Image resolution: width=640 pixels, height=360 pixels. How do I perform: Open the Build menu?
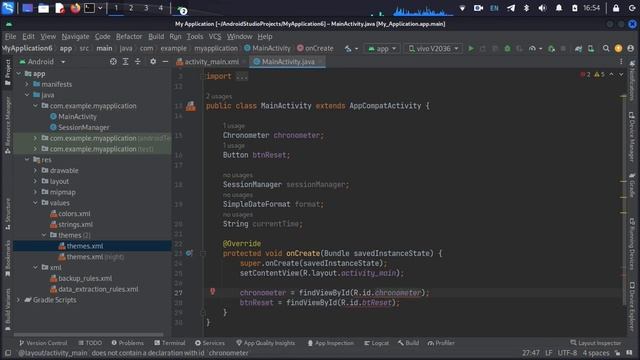click(156, 36)
